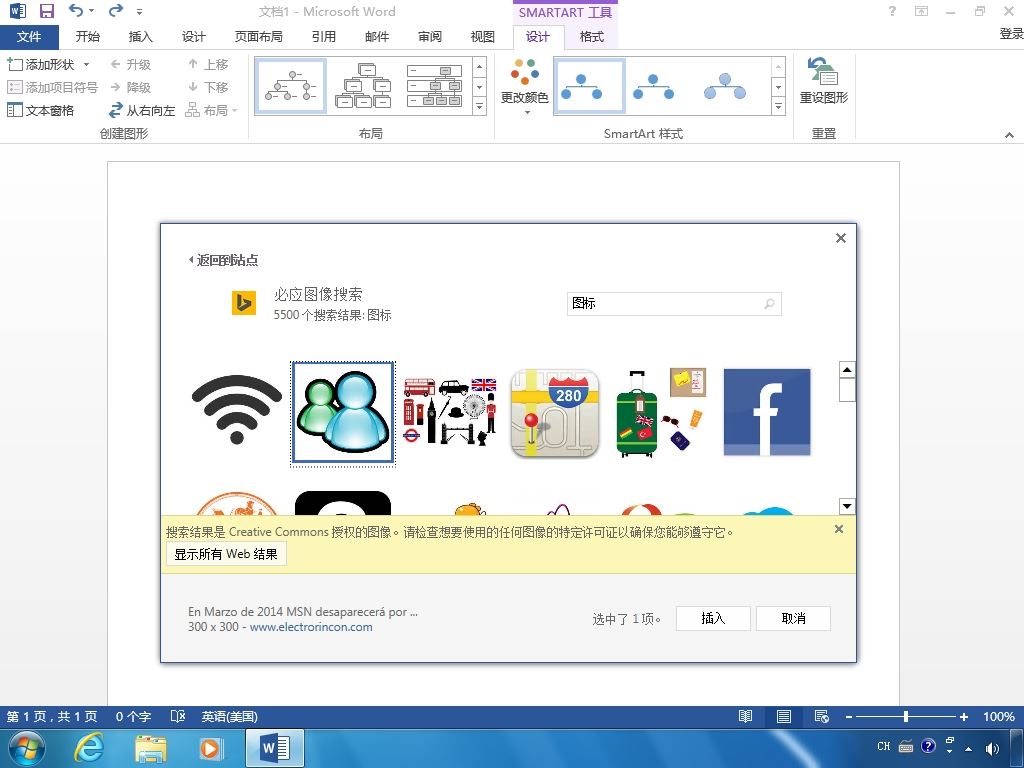Click the zoom out minus button
The width and height of the screenshot is (1024, 768).
click(849, 717)
